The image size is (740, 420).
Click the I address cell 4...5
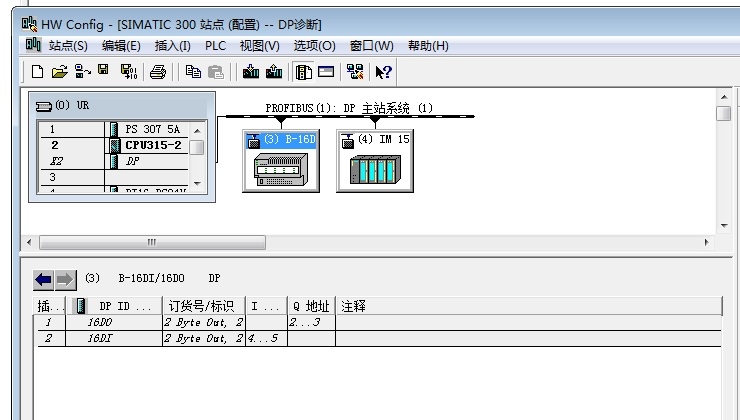(x=266, y=338)
